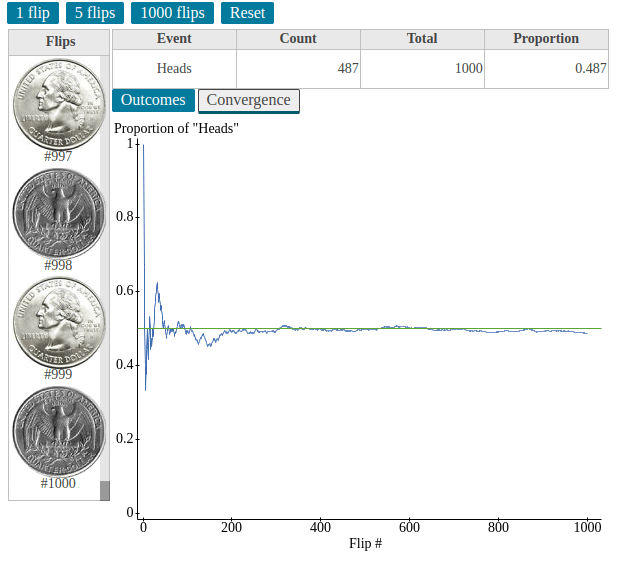This screenshot has width=626, height=564.
Task: Click the heads coin image for flip #997
Action: [58, 102]
